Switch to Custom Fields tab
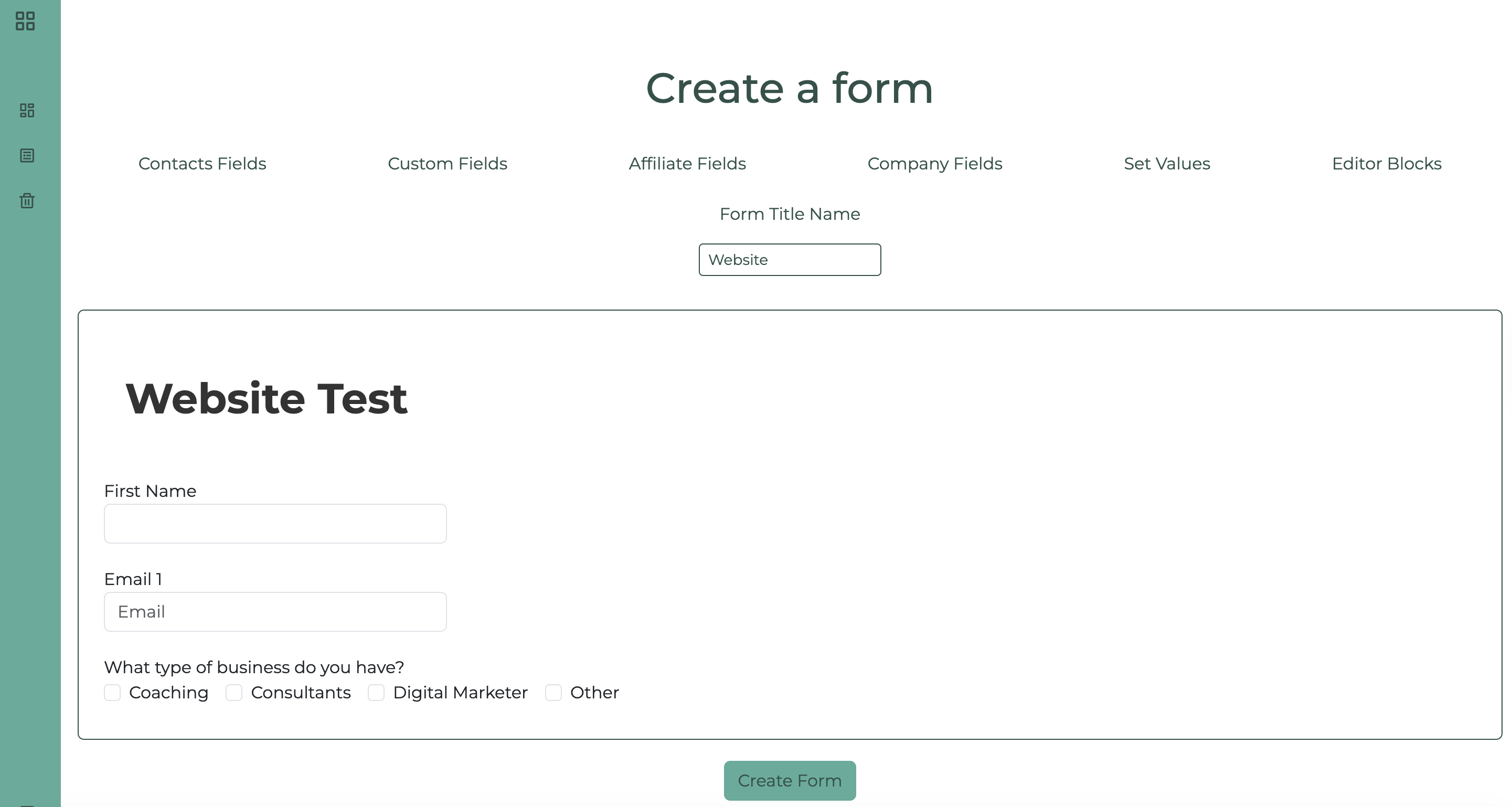The image size is (1512, 807). (448, 164)
